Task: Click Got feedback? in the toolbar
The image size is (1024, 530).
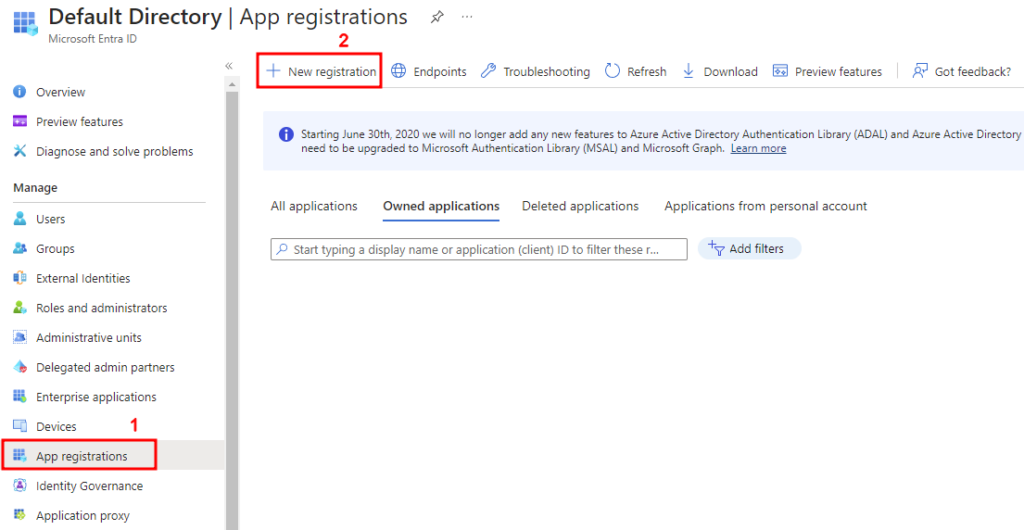Action: click(962, 72)
